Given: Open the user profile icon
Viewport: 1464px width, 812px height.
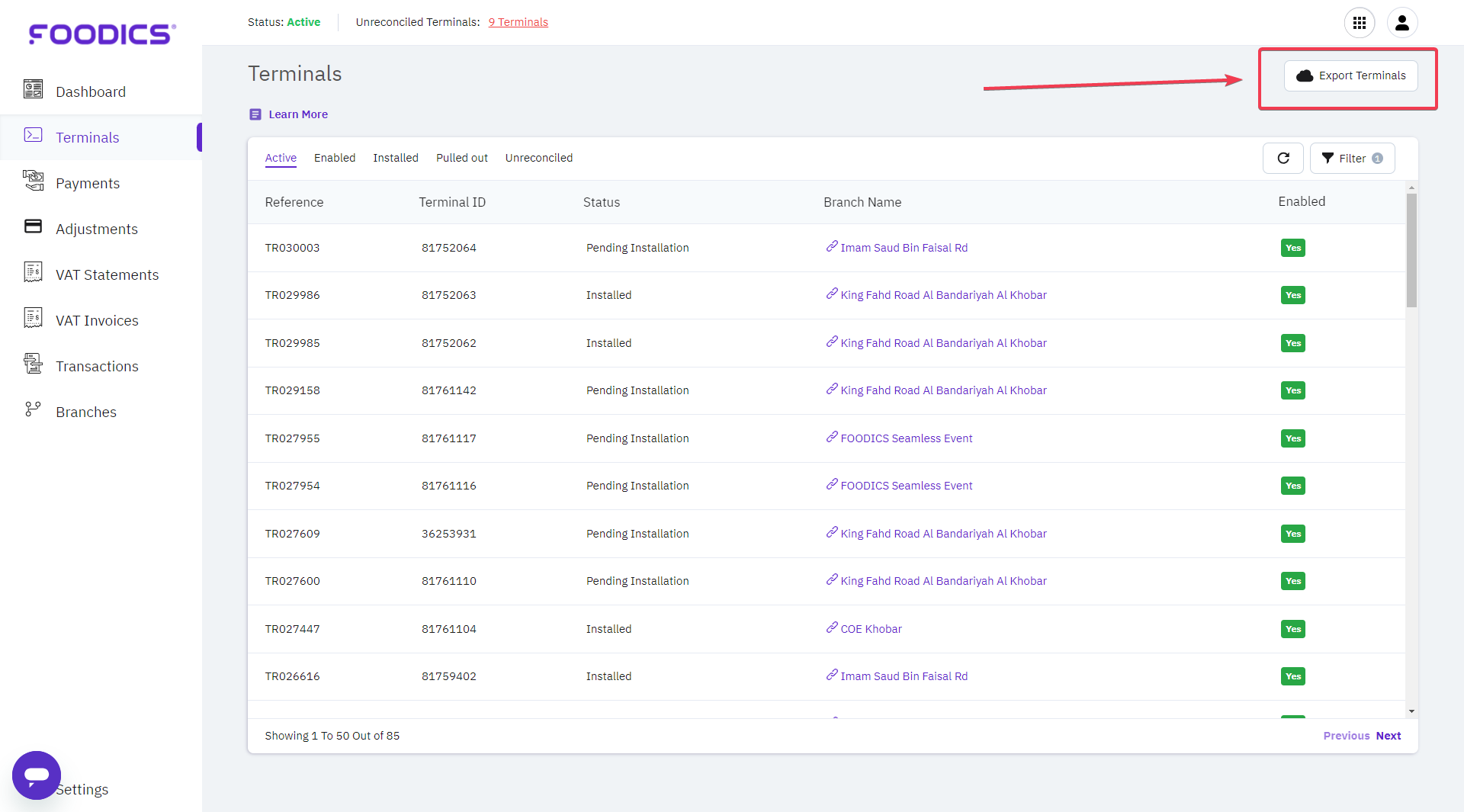Looking at the screenshot, I should point(1401,23).
